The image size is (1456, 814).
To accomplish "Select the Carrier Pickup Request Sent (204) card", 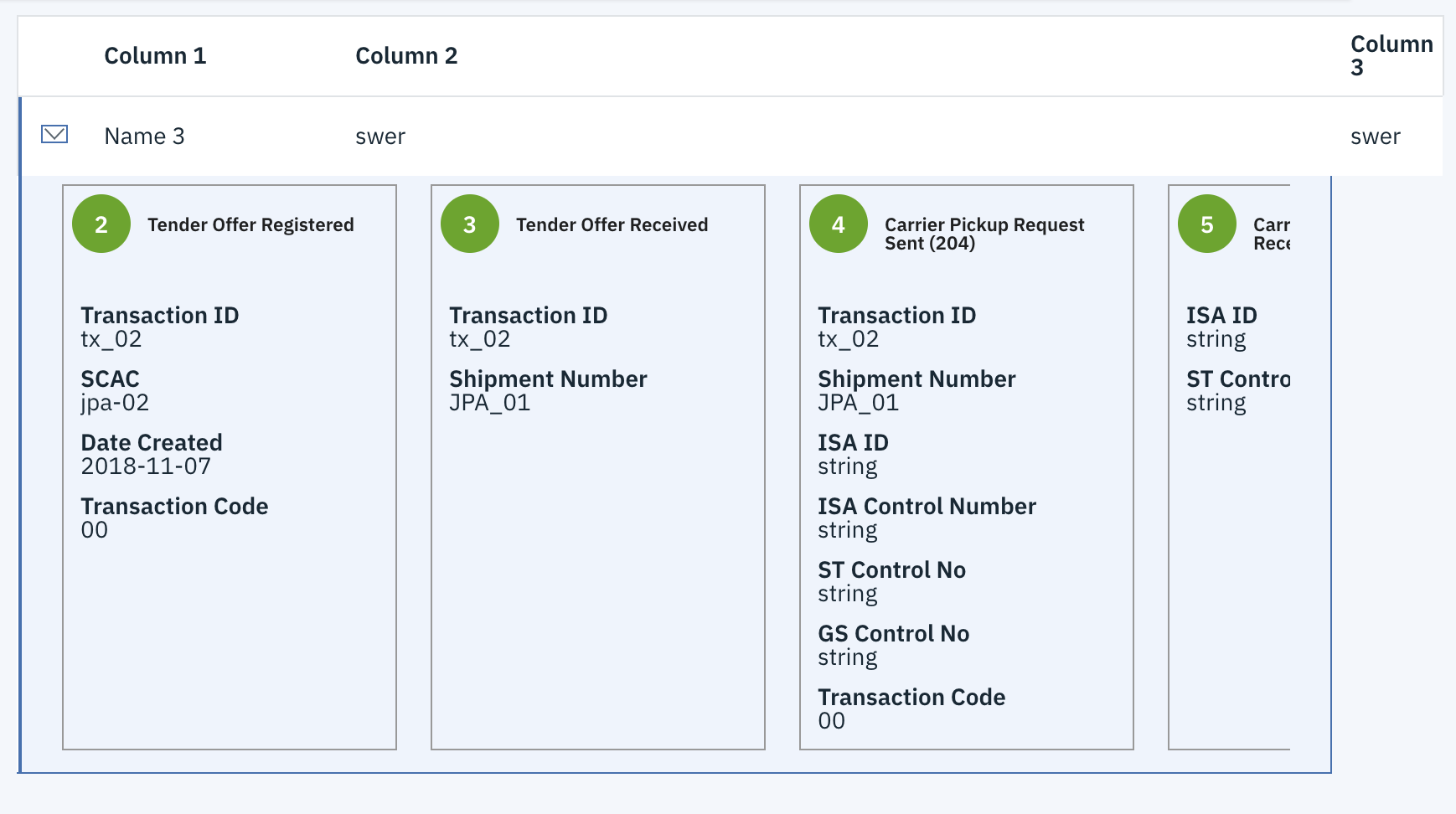I will (x=984, y=234).
